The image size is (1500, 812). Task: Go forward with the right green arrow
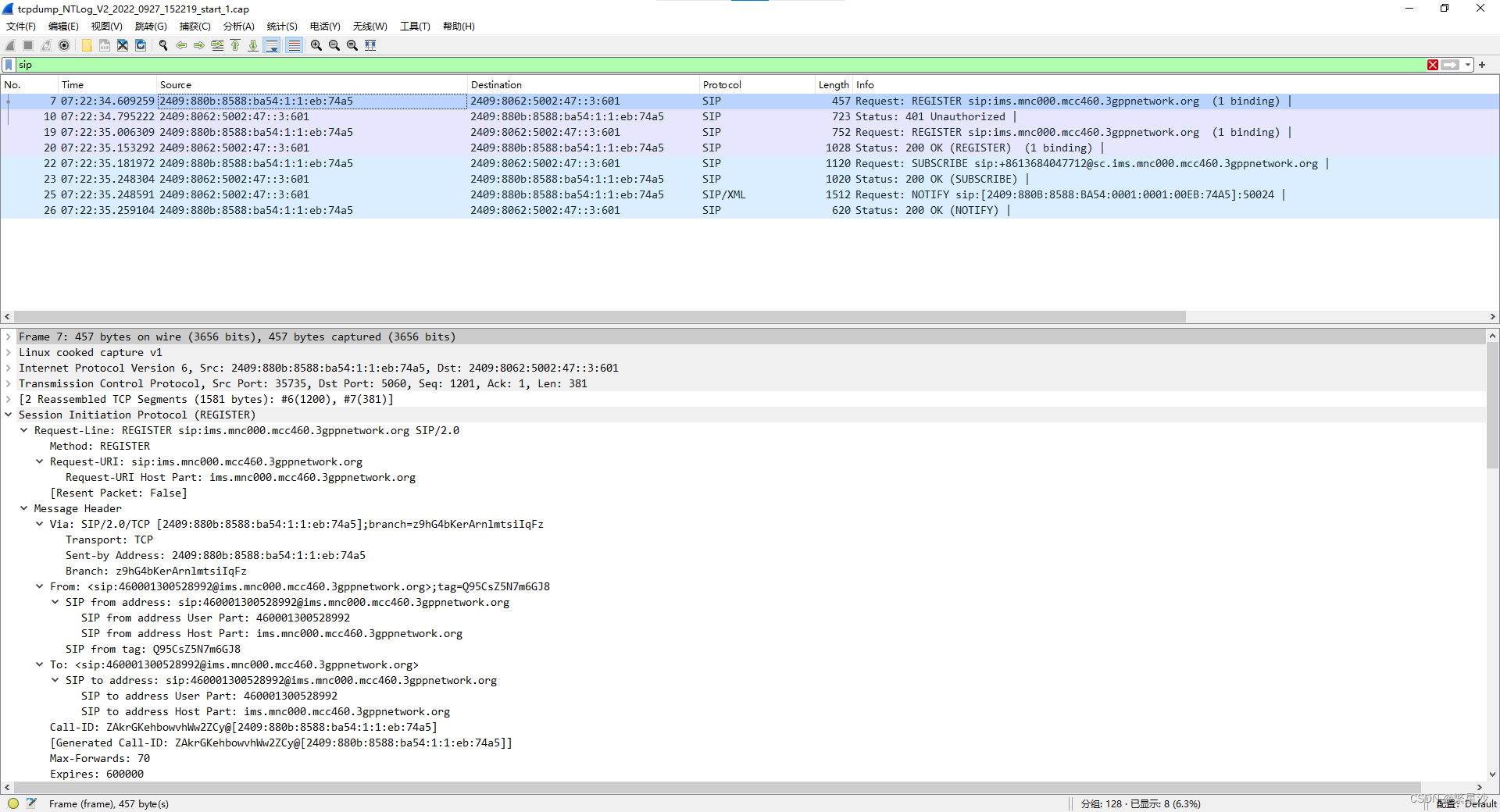click(x=199, y=45)
